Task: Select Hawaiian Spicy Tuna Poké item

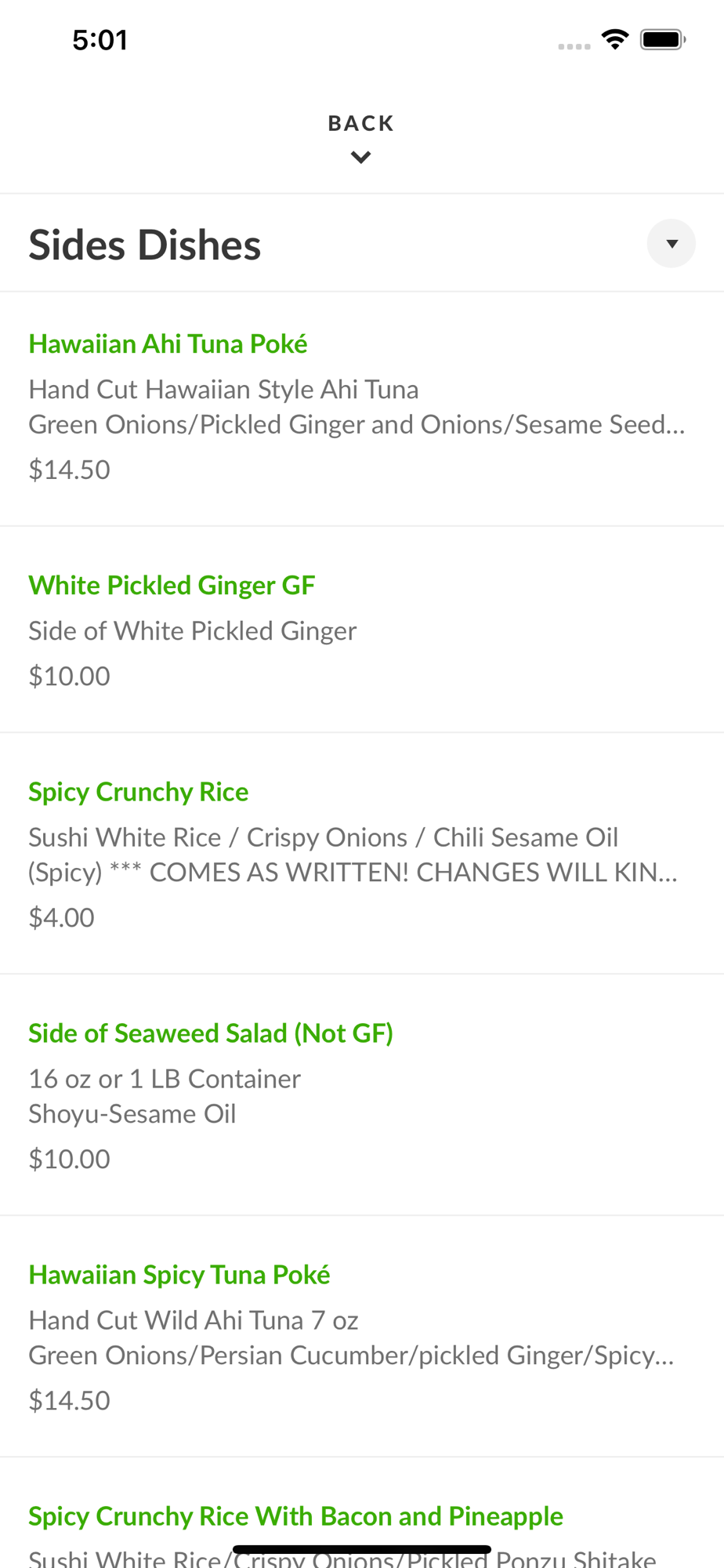Action: [x=179, y=1275]
